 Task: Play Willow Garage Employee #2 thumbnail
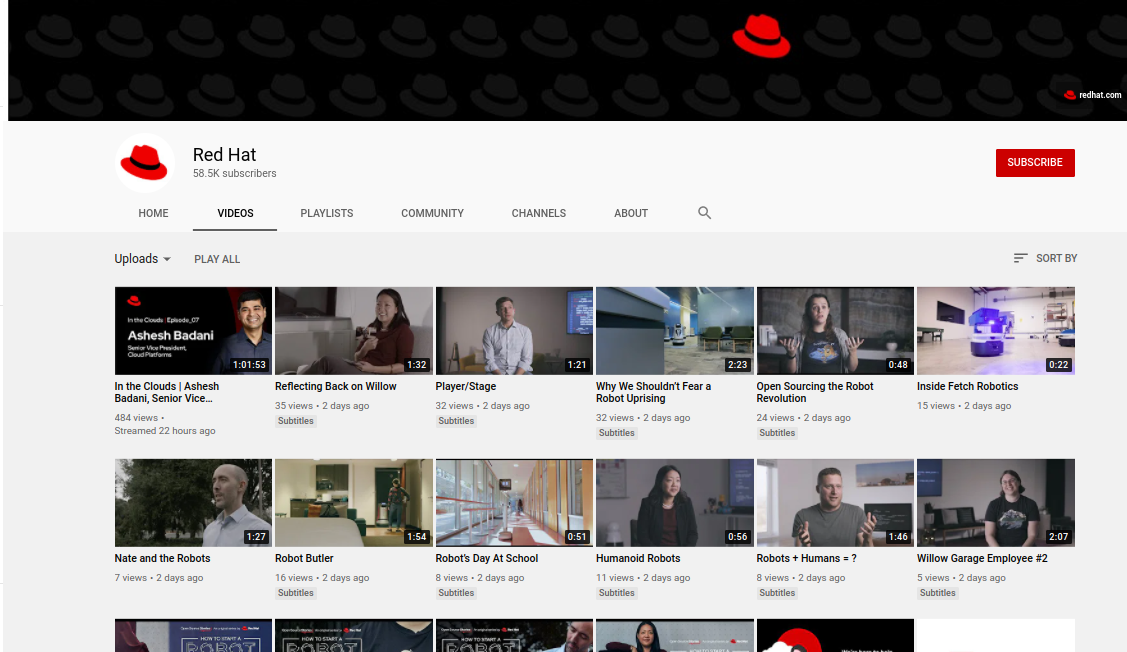coord(995,502)
